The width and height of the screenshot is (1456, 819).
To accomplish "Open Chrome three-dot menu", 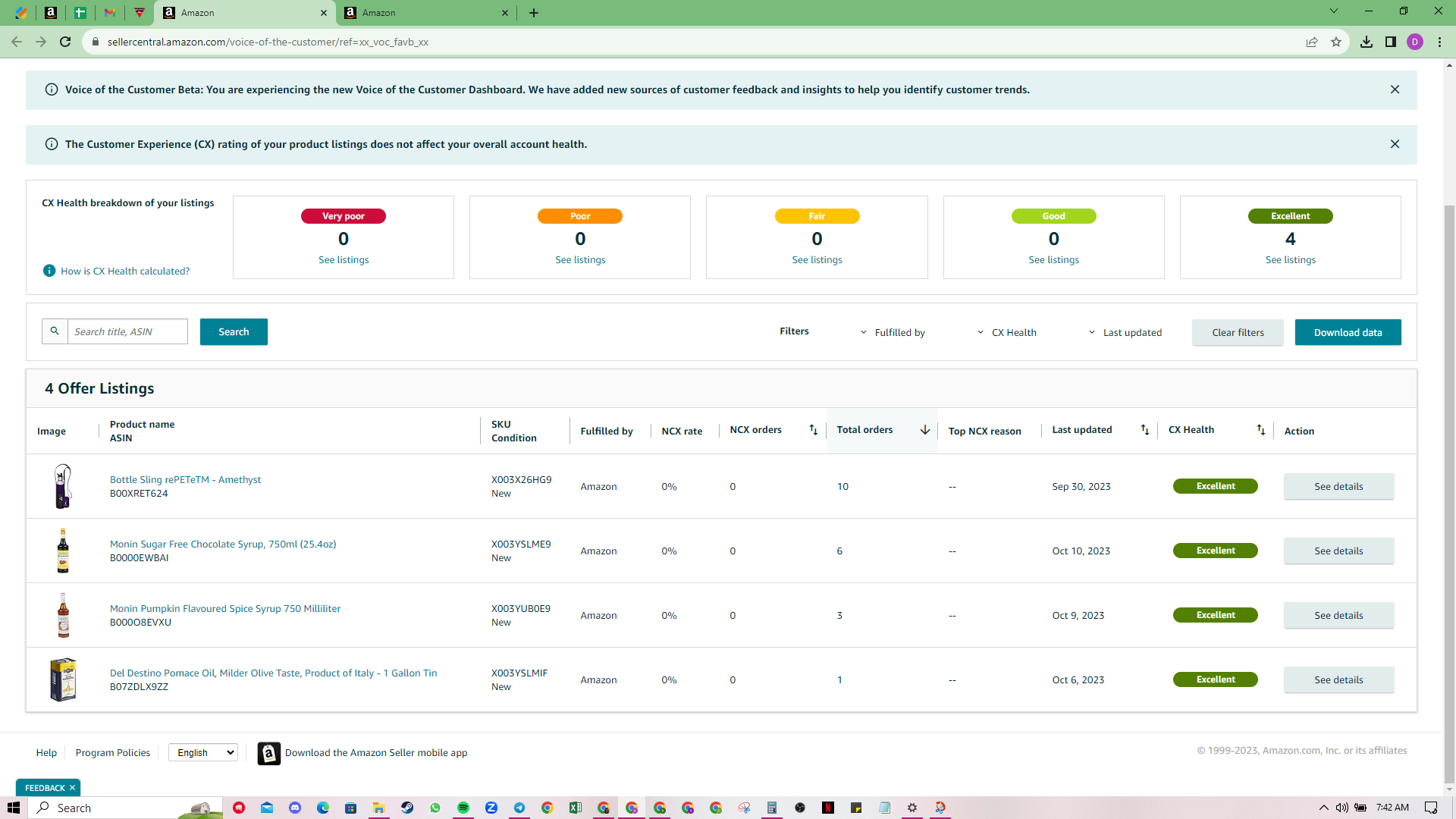I will 1439,42.
